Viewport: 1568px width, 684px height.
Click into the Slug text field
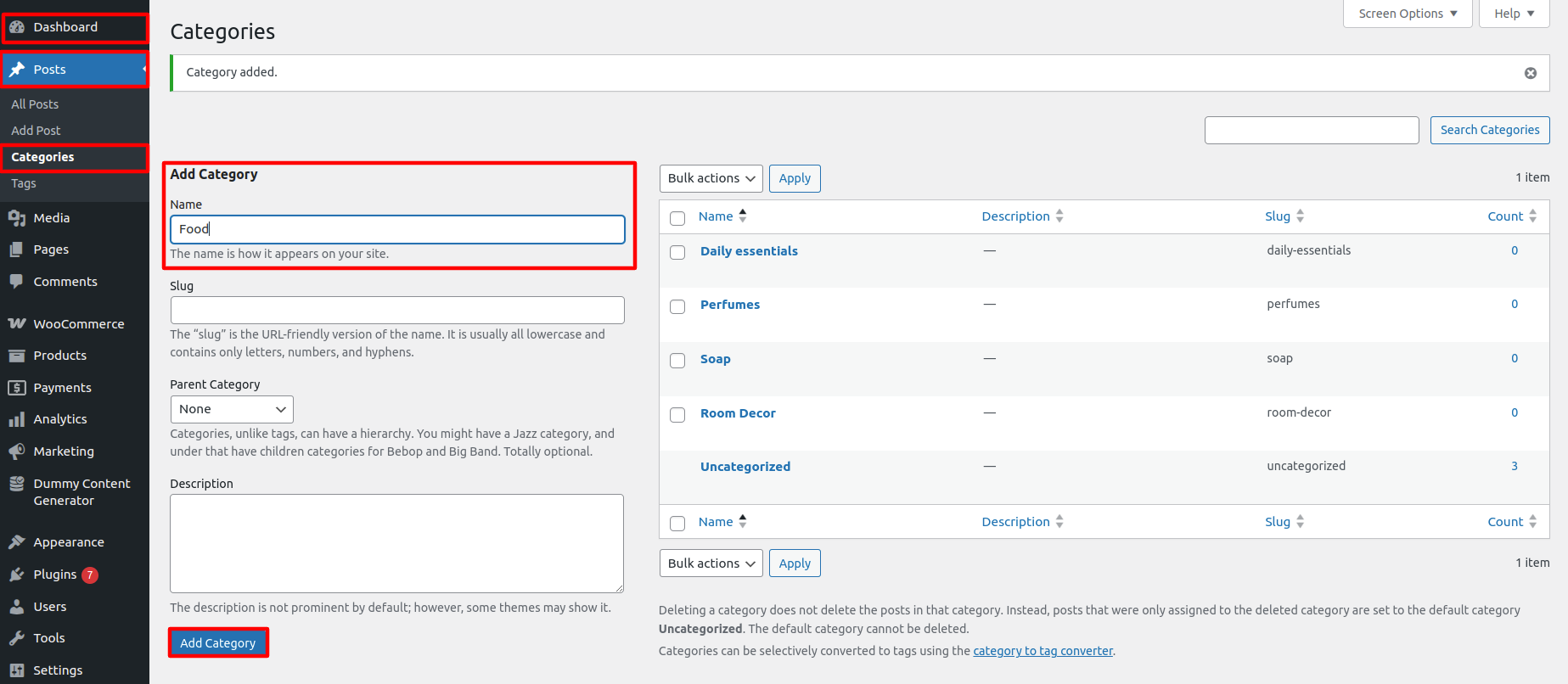pyautogui.click(x=397, y=310)
